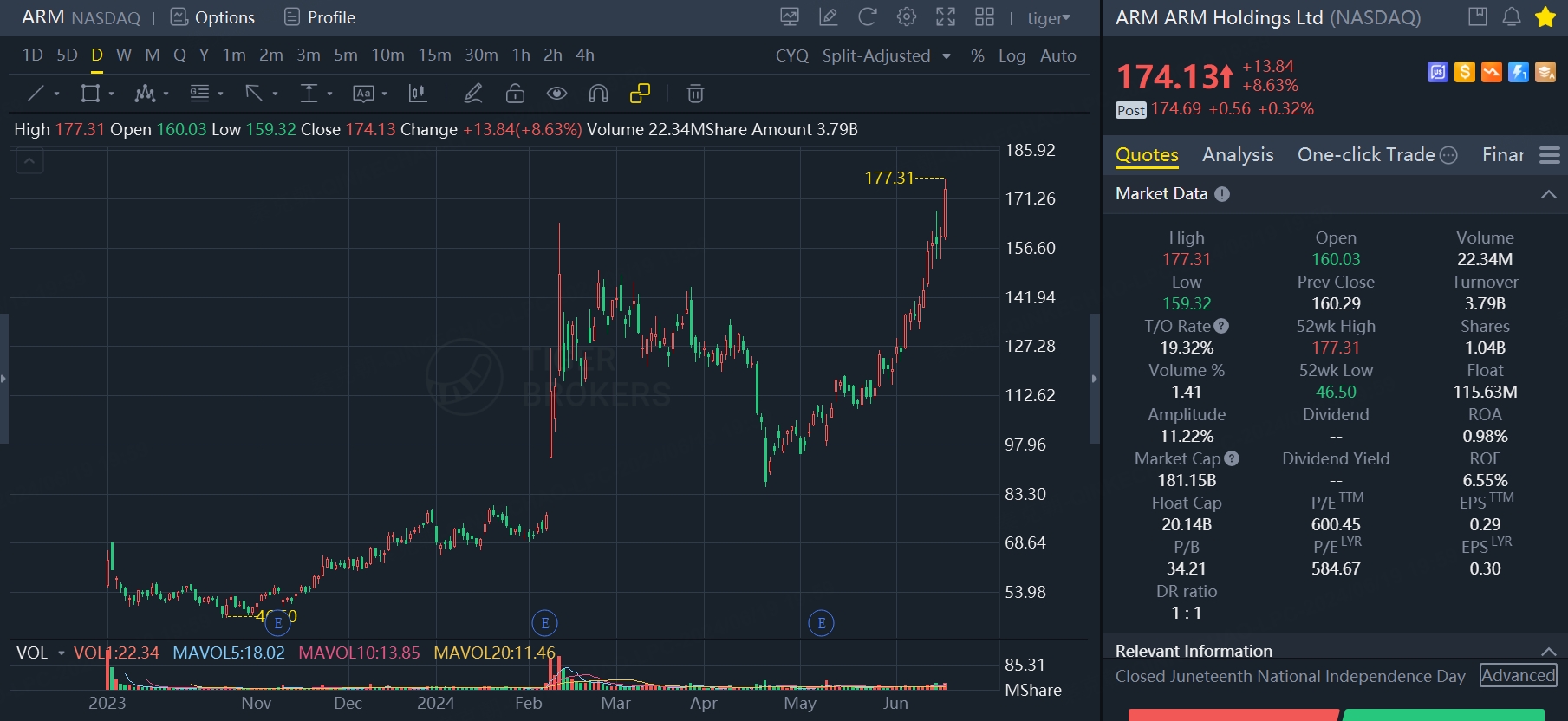Collapse the chart info header arrow
Image resolution: width=1568 pixels, height=721 pixels.
[x=29, y=160]
